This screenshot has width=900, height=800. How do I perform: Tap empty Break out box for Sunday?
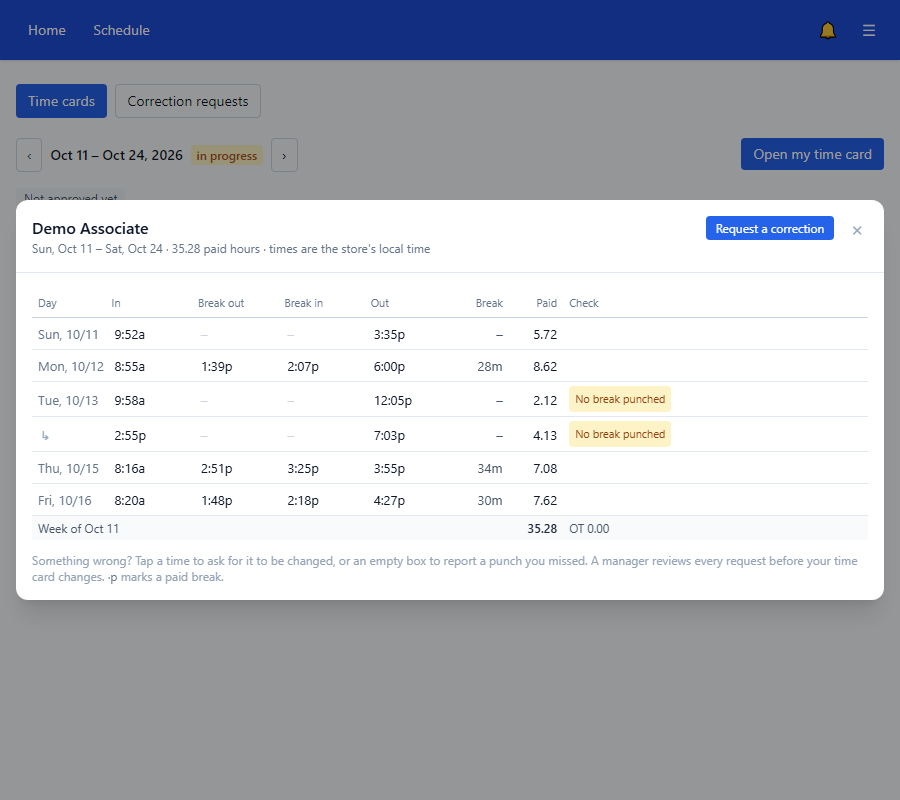[x=204, y=335]
